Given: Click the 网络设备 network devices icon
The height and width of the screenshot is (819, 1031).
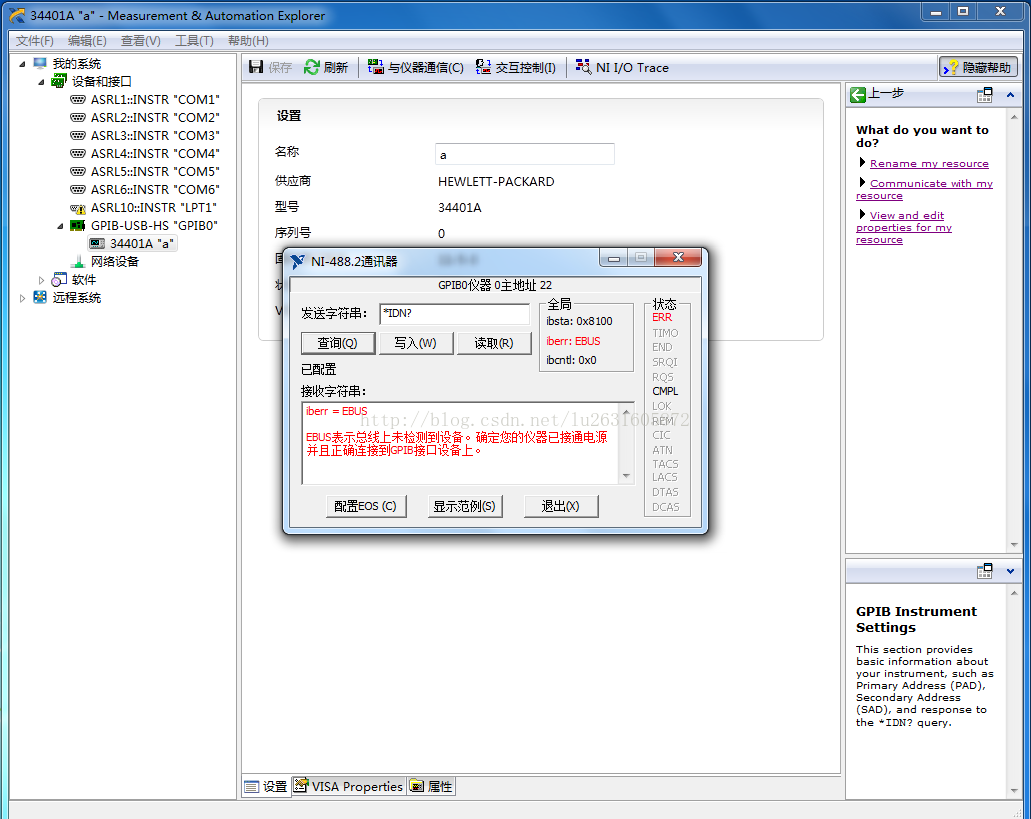Looking at the screenshot, I should click(x=78, y=262).
